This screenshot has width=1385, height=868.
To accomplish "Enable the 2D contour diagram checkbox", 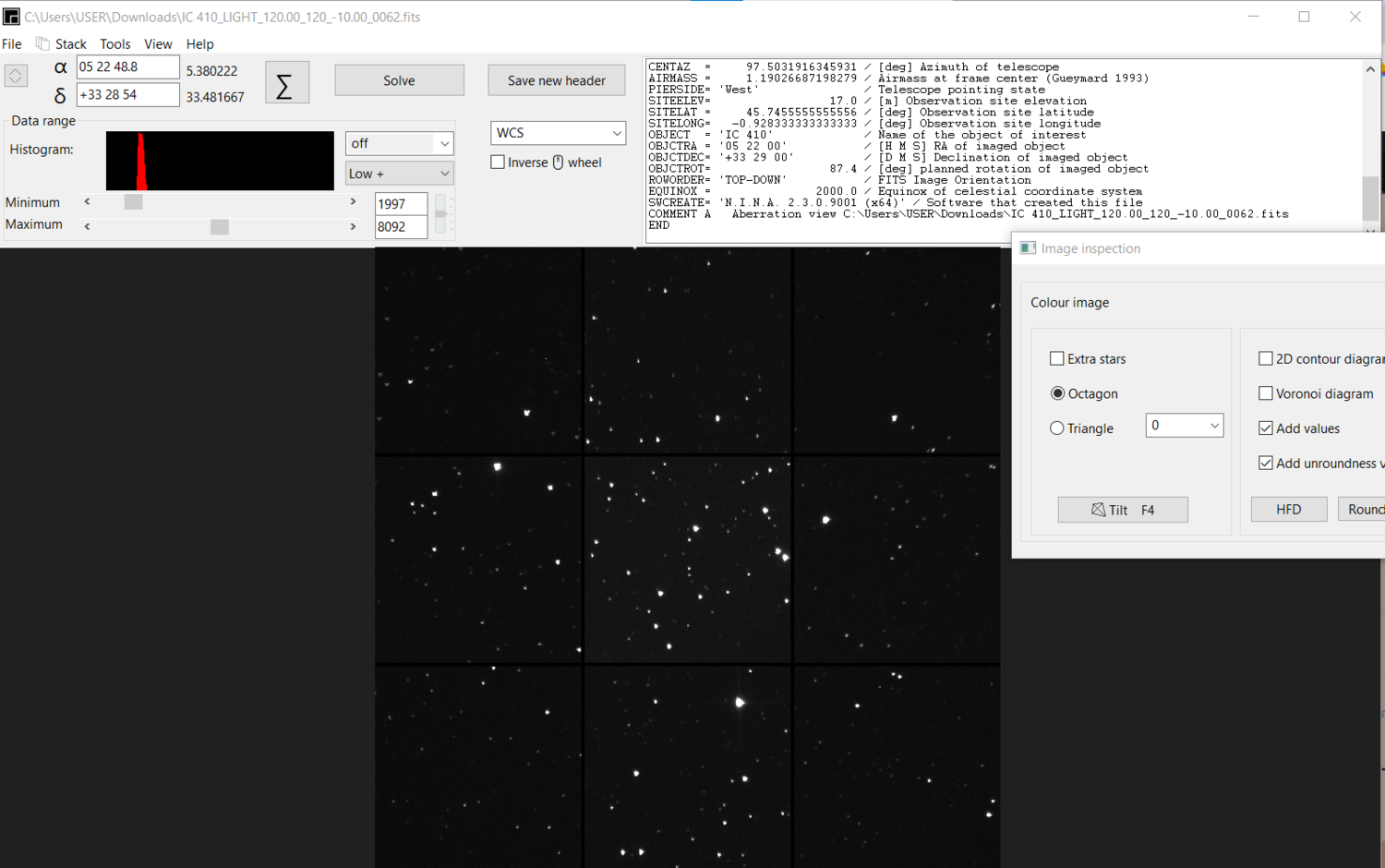I will pyautogui.click(x=1266, y=358).
